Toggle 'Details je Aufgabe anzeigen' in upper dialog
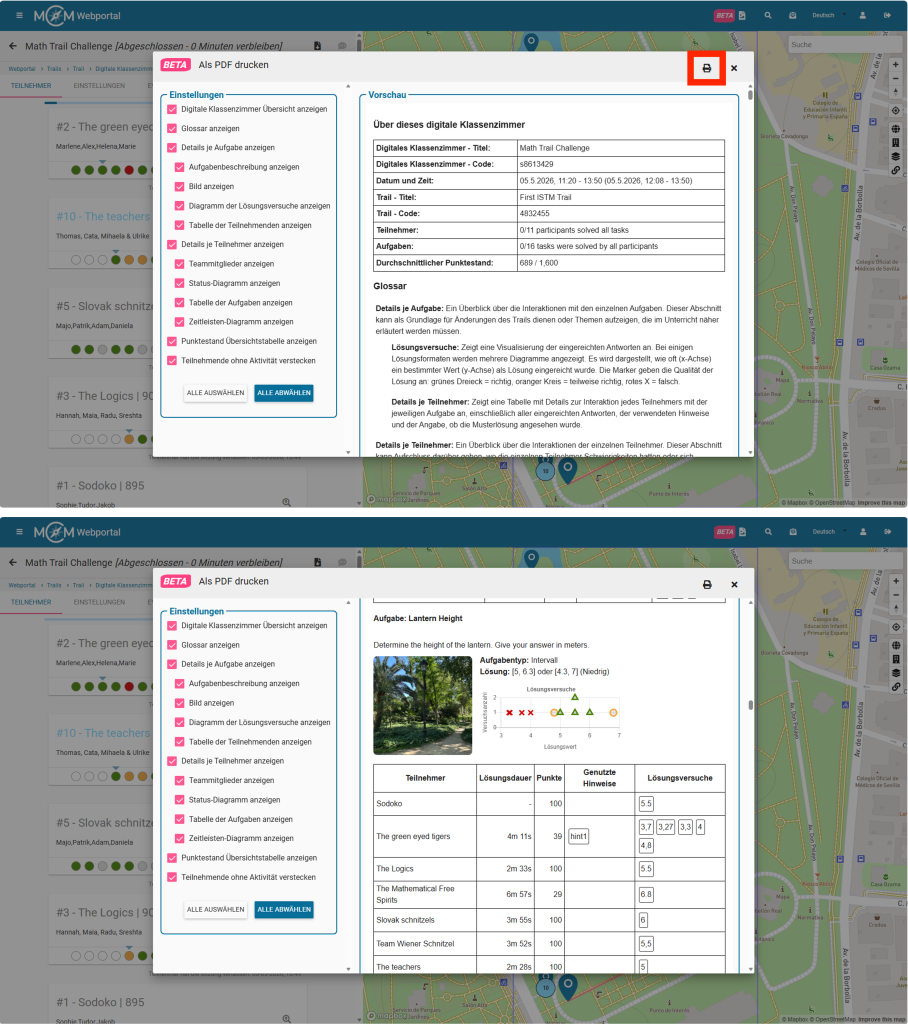This screenshot has width=908, height=1024. coord(172,148)
